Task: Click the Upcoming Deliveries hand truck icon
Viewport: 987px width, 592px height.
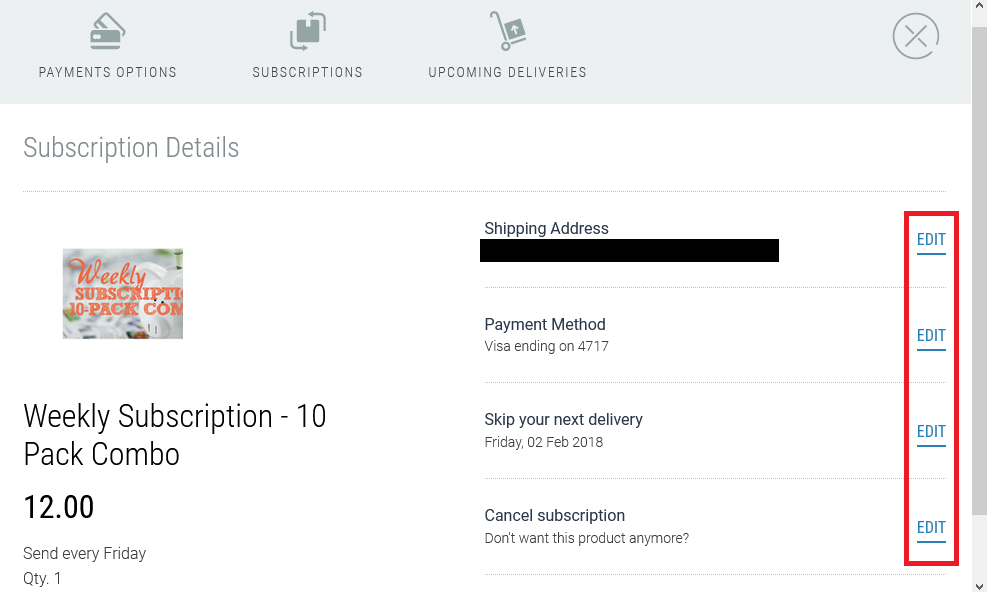Action: 507,30
